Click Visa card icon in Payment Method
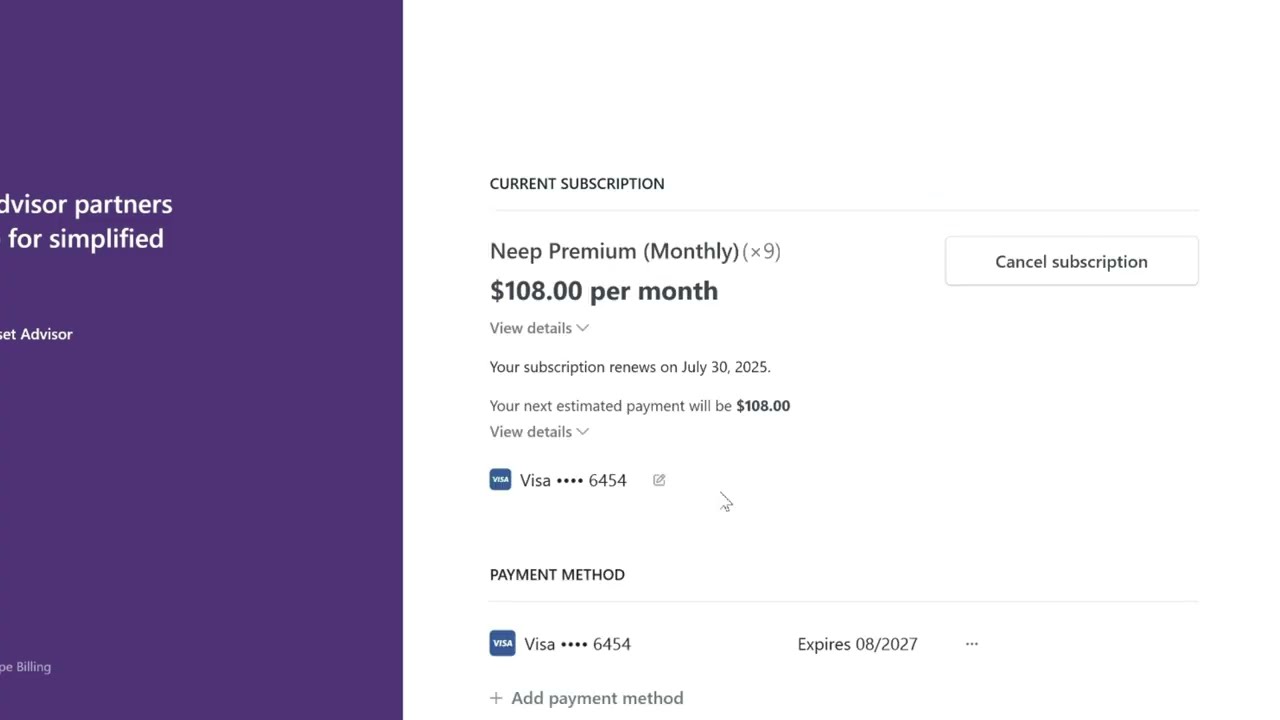The height and width of the screenshot is (720, 1280). (502, 643)
